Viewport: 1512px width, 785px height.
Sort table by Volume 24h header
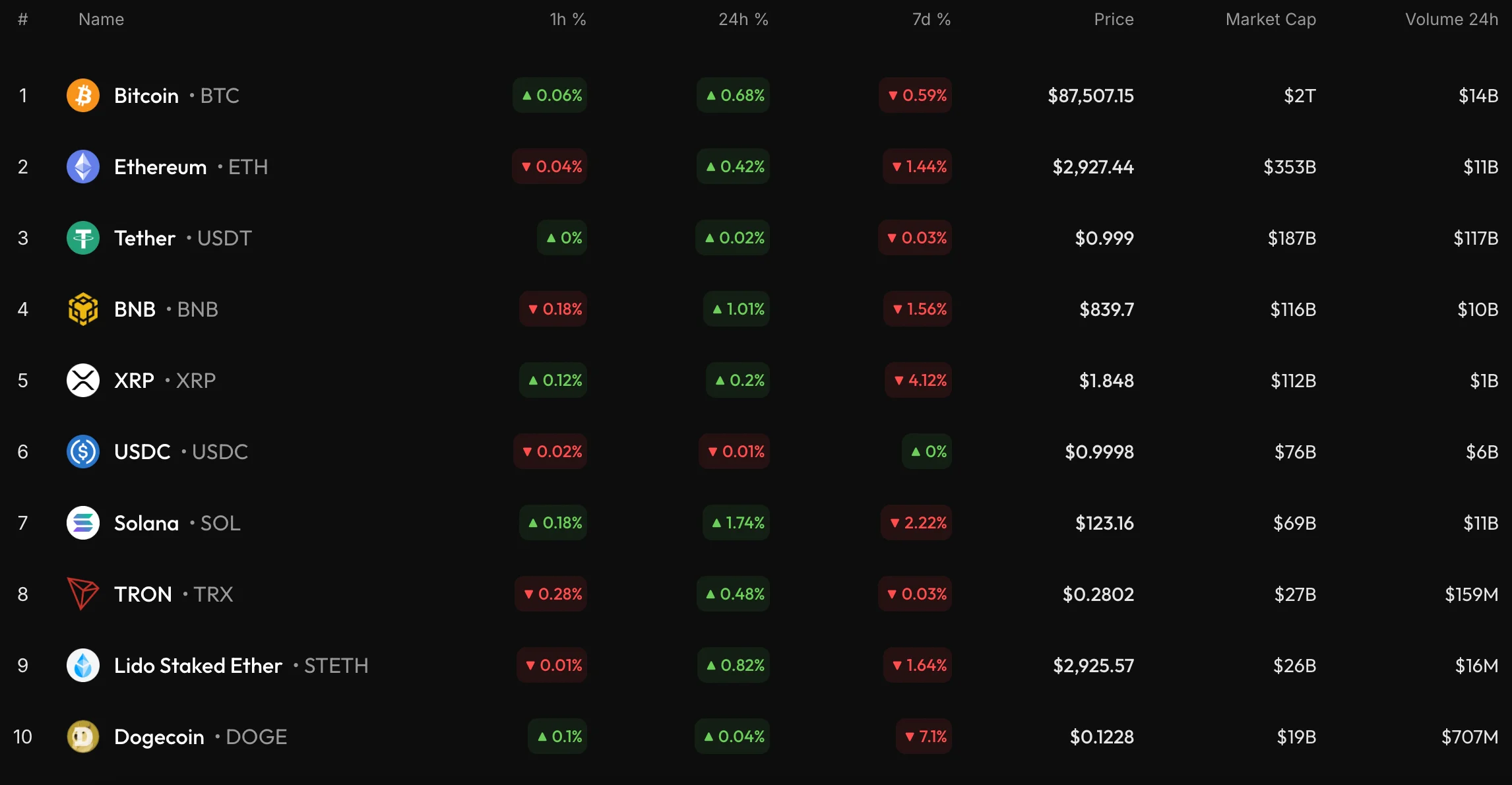(1451, 20)
